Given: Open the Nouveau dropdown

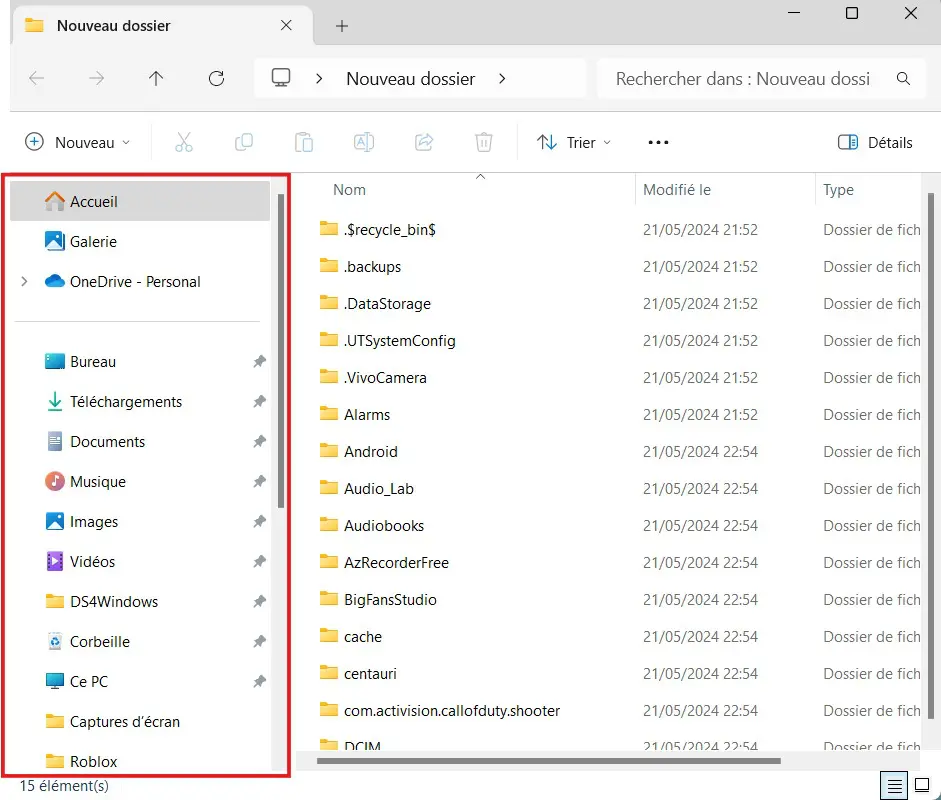Looking at the screenshot, I should (x=78, y=143).
